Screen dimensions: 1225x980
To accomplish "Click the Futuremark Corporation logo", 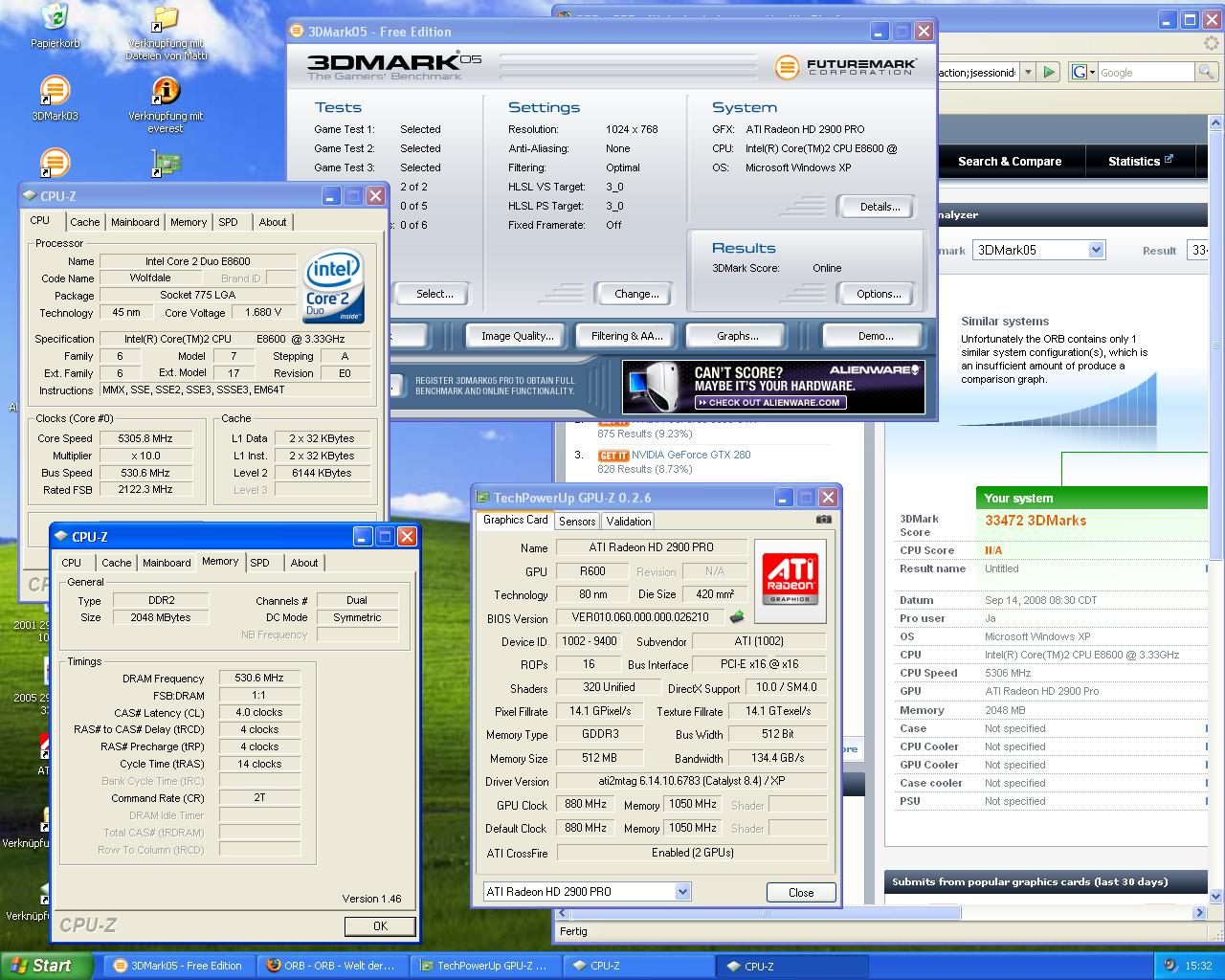I will (845, 67).
